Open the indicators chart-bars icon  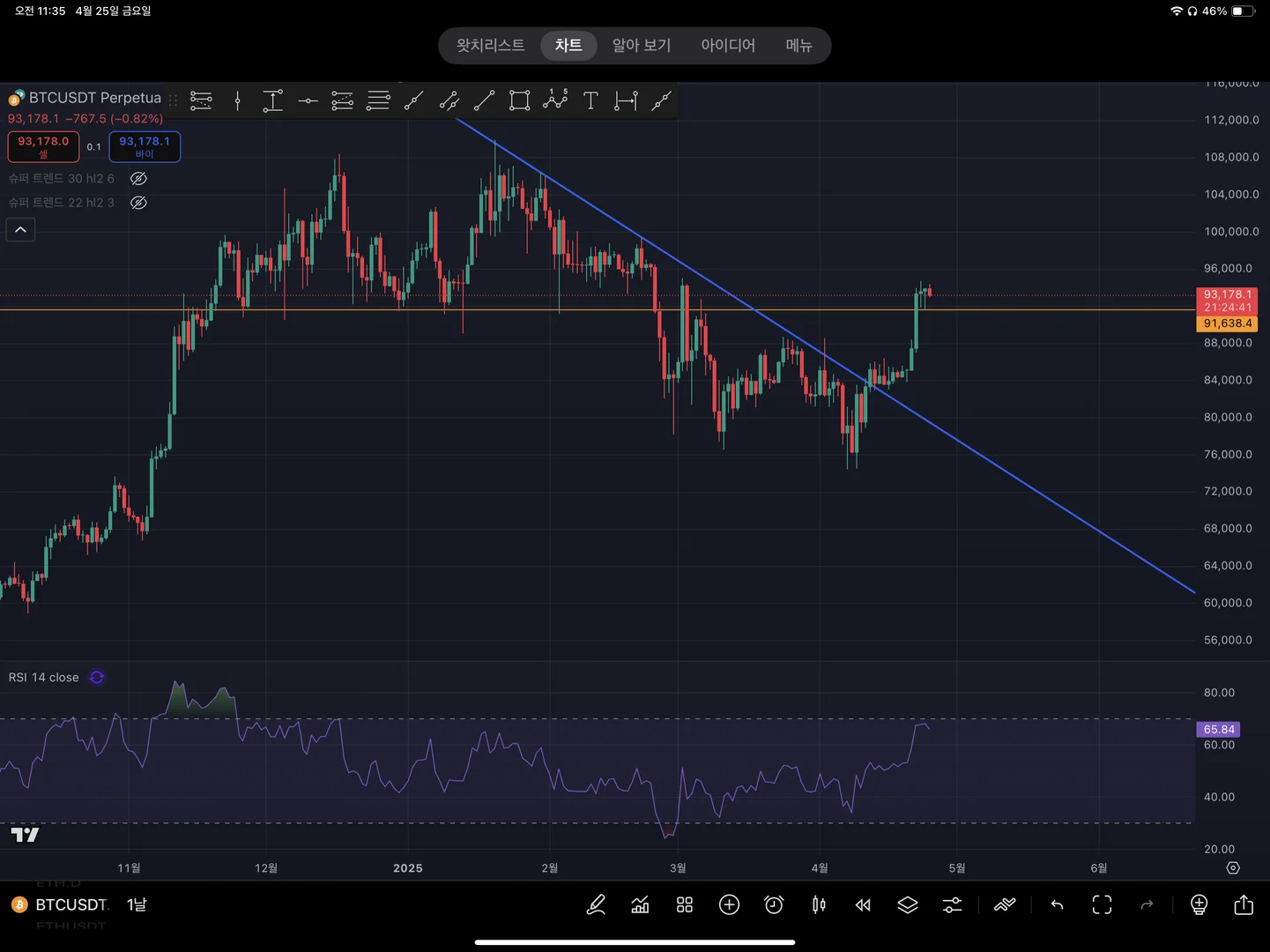pyautogui.click(x=640, y=904)
